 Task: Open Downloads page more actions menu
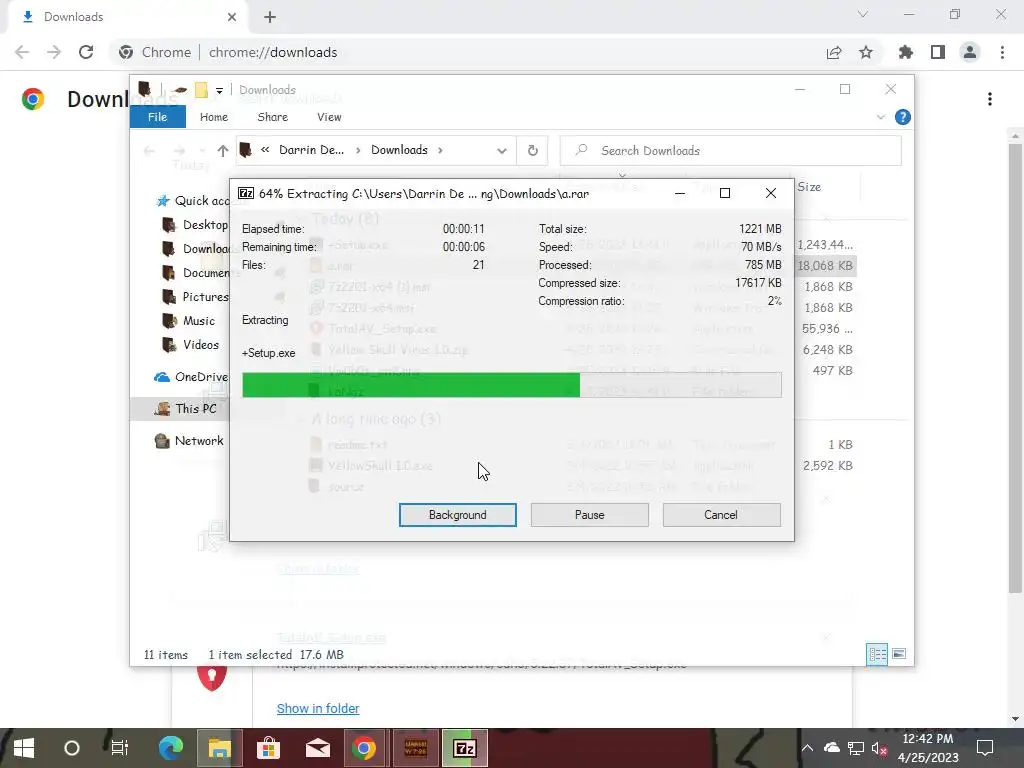click(x=990, y=99)
